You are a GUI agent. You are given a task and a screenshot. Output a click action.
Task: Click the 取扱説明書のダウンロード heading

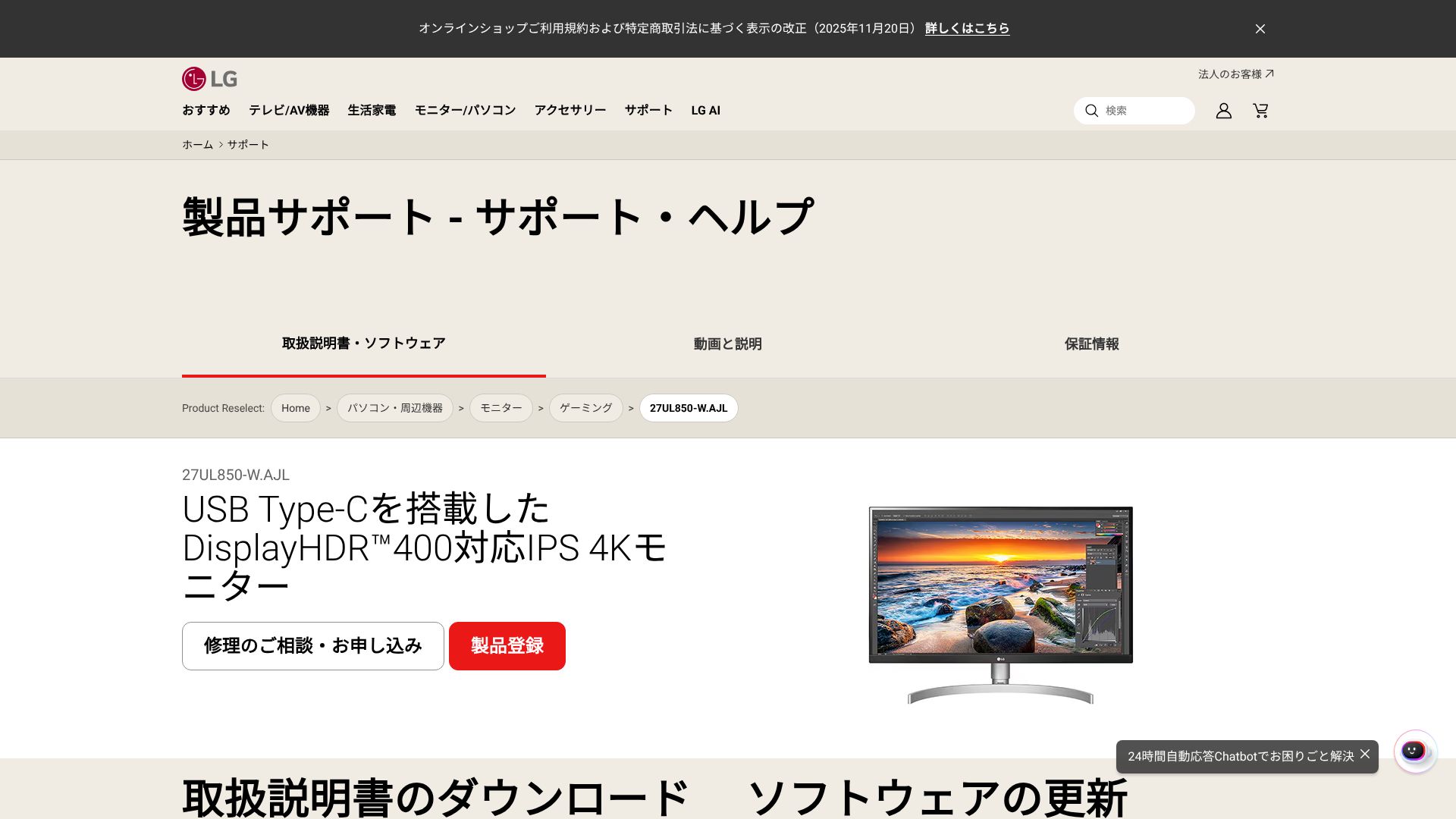[x=435, y=798]
